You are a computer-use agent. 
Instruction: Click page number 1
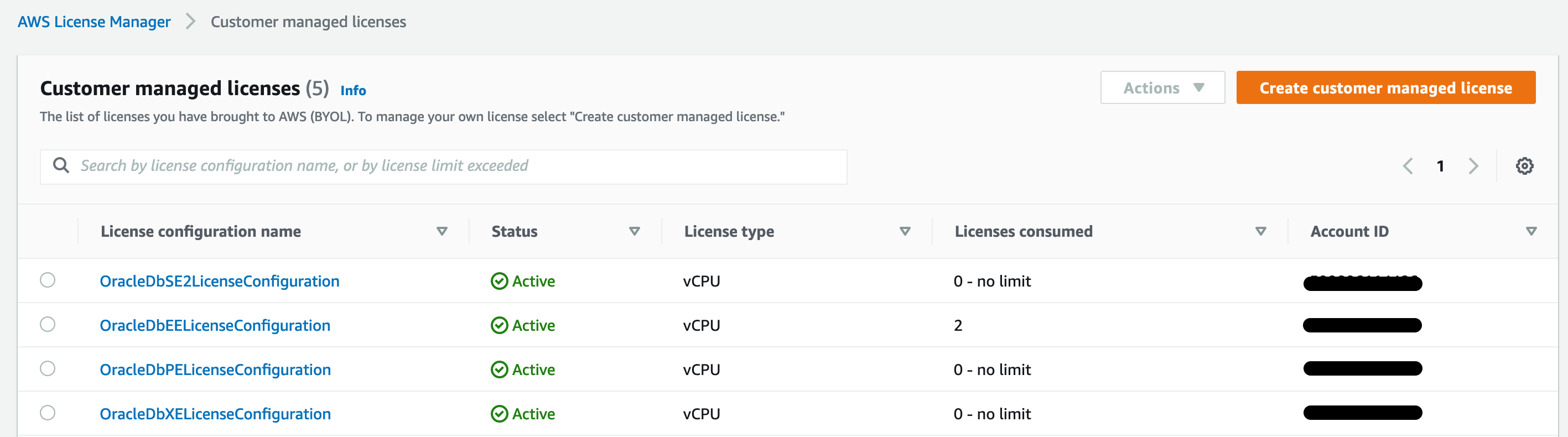[x=1440, y=166]
